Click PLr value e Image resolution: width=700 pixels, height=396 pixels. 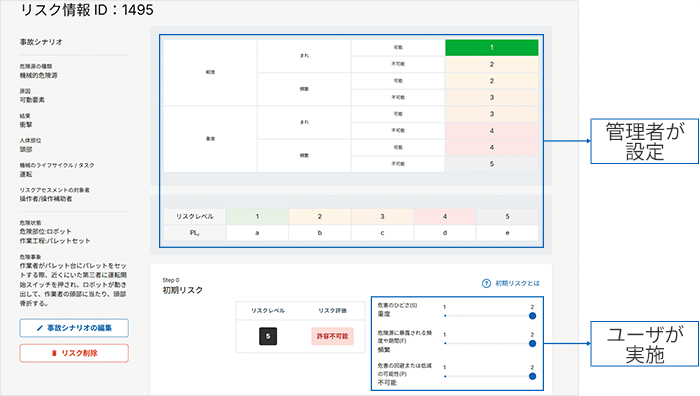tap(507, 233)
